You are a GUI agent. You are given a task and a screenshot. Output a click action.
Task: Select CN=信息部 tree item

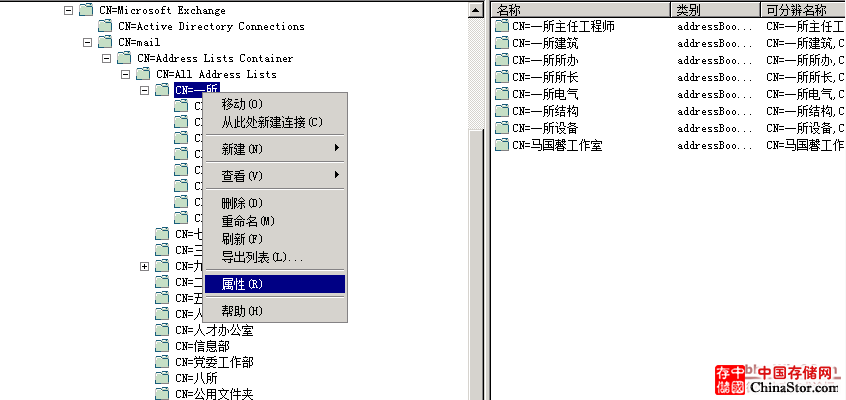[x=202, y=346]
